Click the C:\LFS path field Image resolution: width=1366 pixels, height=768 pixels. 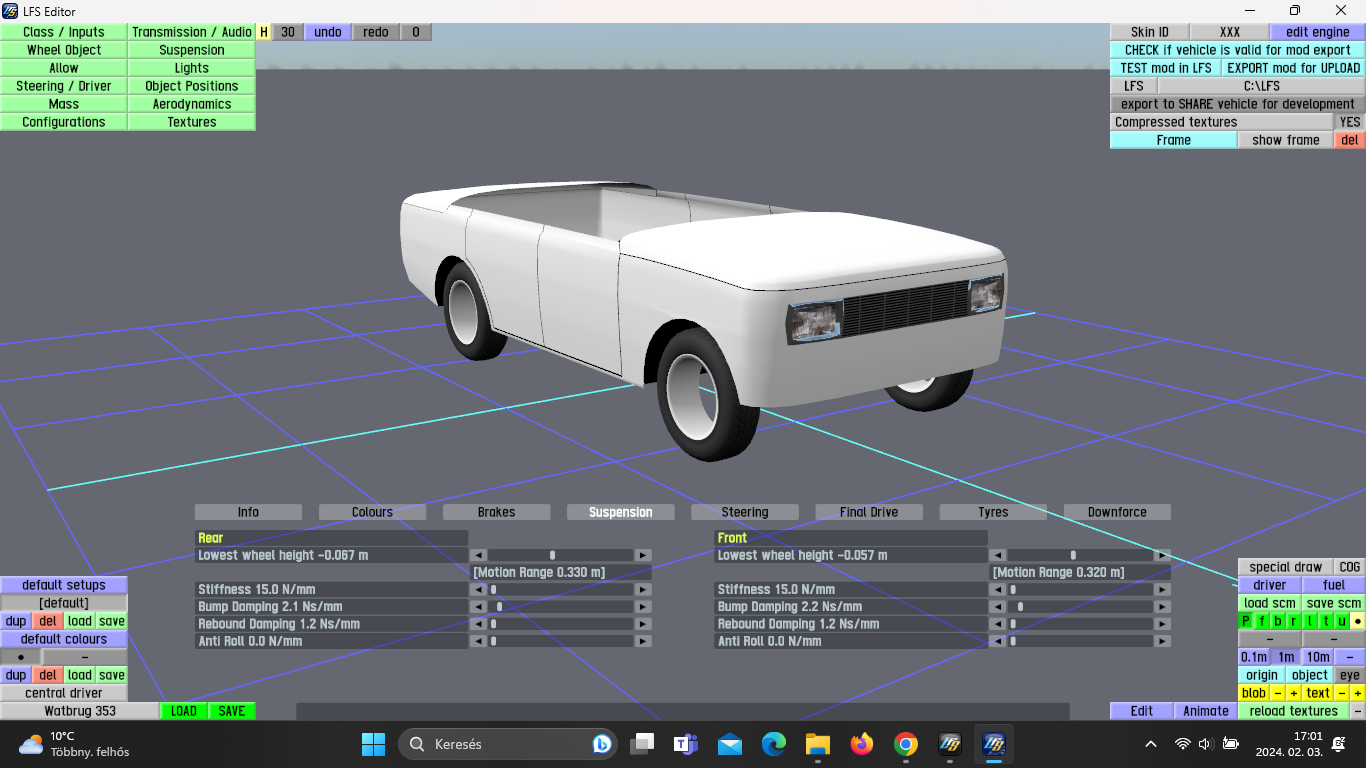point(1261,86)
